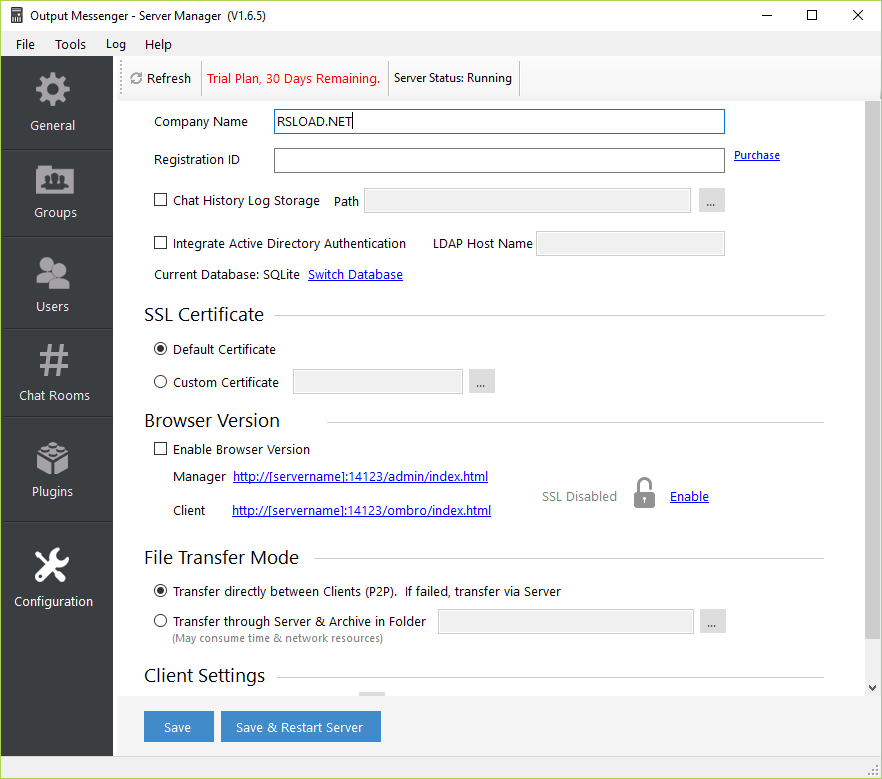Check Integrate Active Directory Authentication
Viewport: 882px width, 779px height.
click(160, 243)
